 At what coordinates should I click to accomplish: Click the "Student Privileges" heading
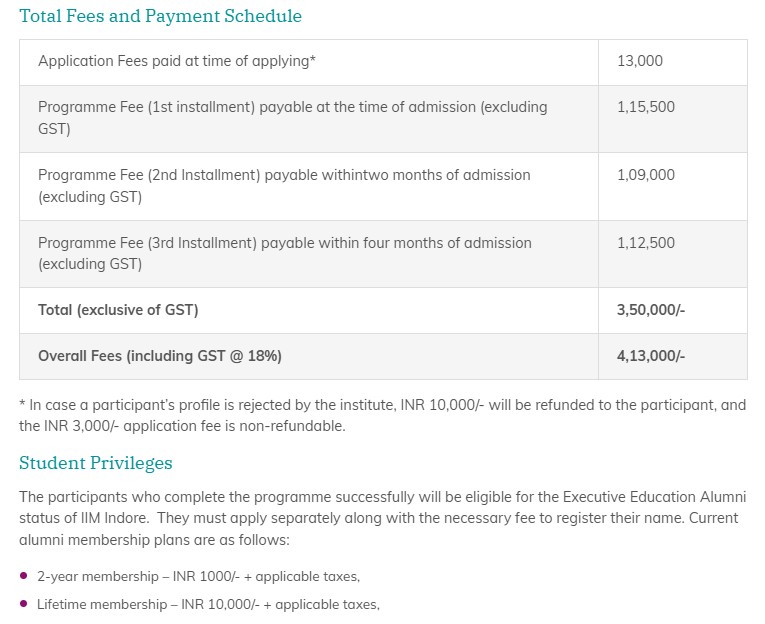pos(96,463)
